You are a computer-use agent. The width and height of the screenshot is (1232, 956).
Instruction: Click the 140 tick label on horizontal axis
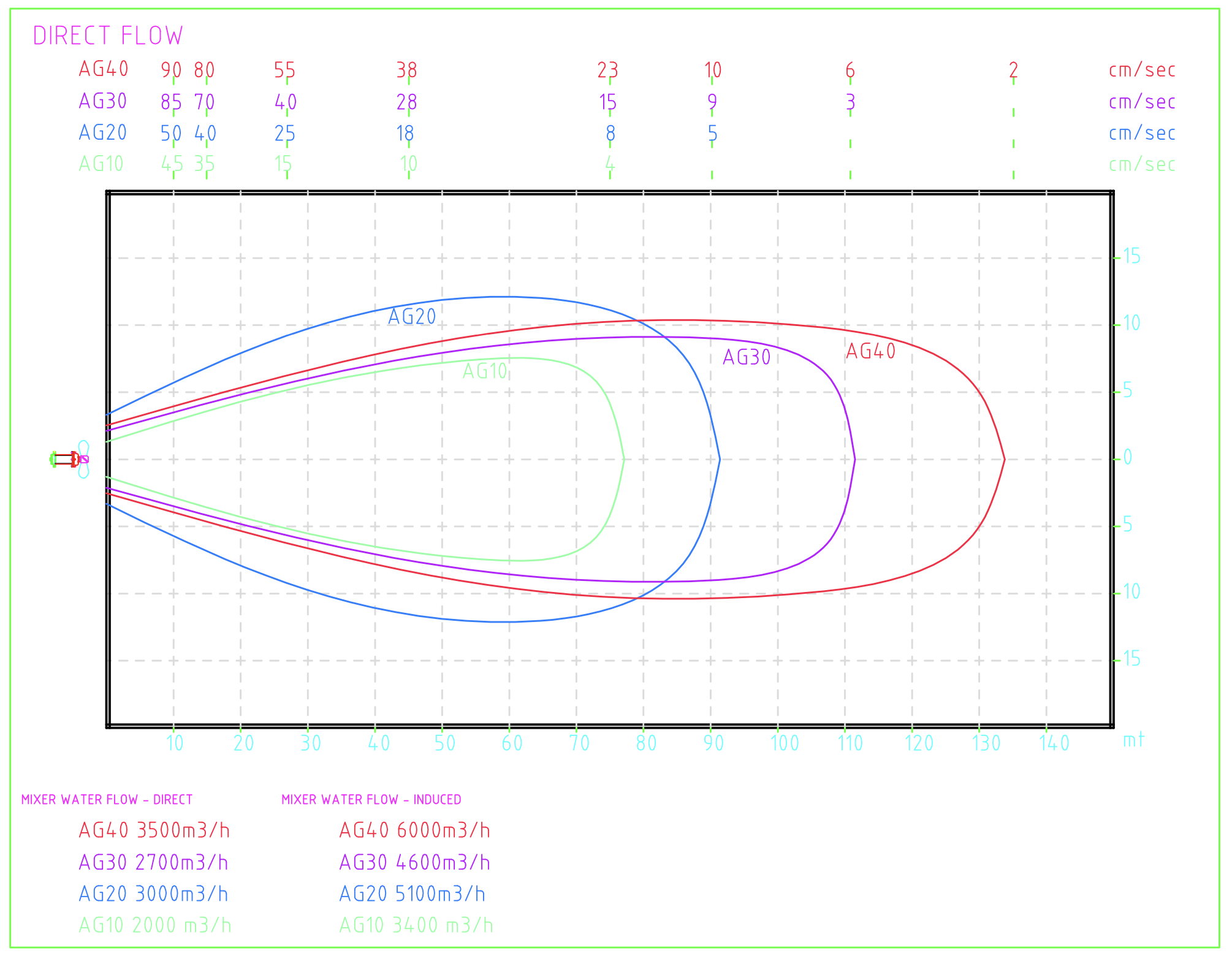1054,743
